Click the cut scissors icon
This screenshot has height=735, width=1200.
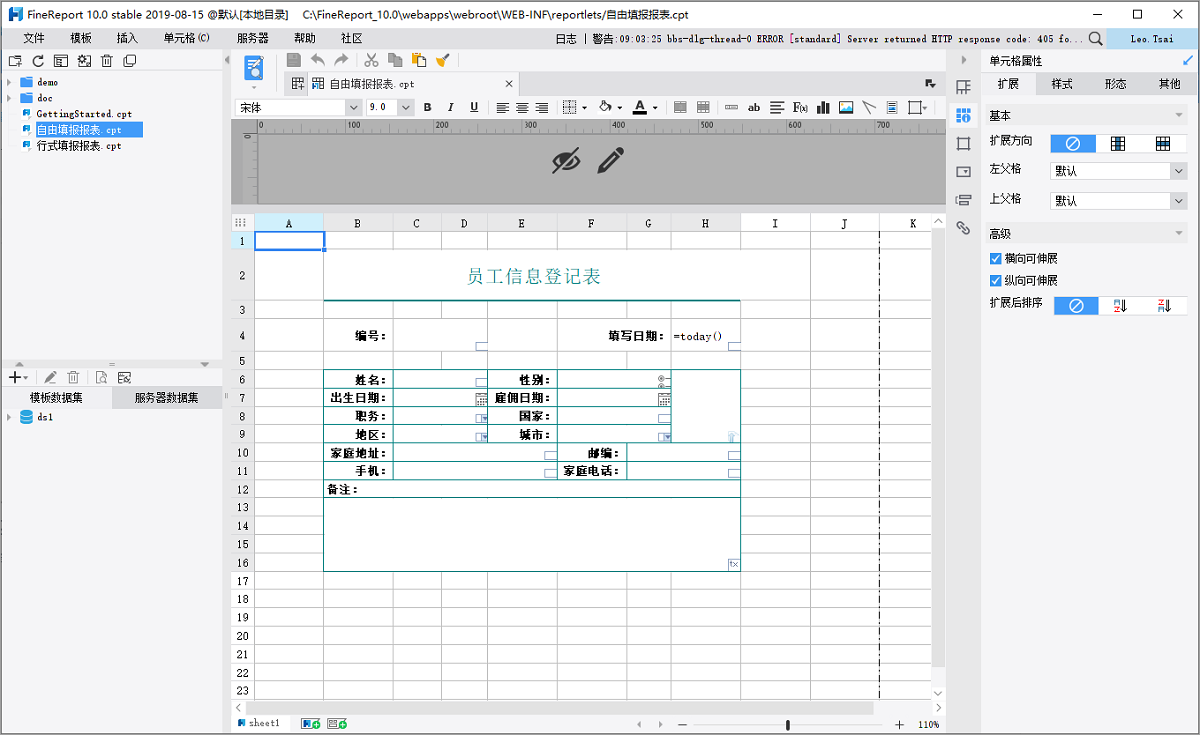point(371,60)
